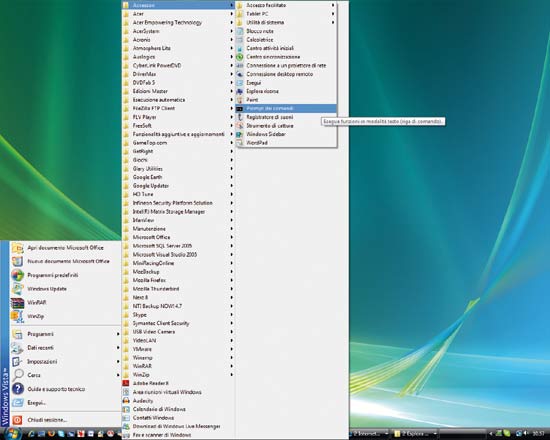
Task: Open Connessione a un proiettore di rete
Action: (x=286, y=65)
